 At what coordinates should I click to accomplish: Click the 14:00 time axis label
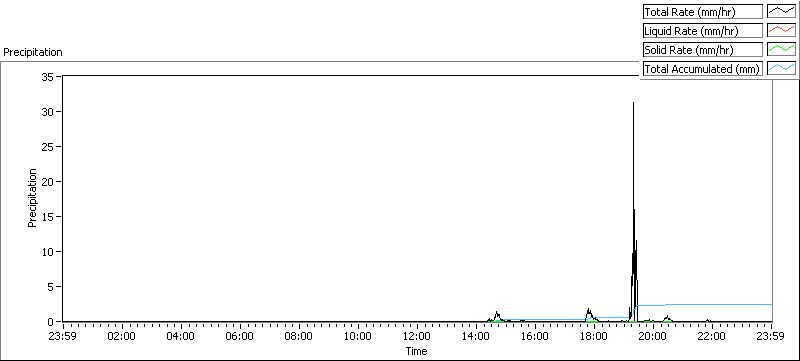[477, 336]
